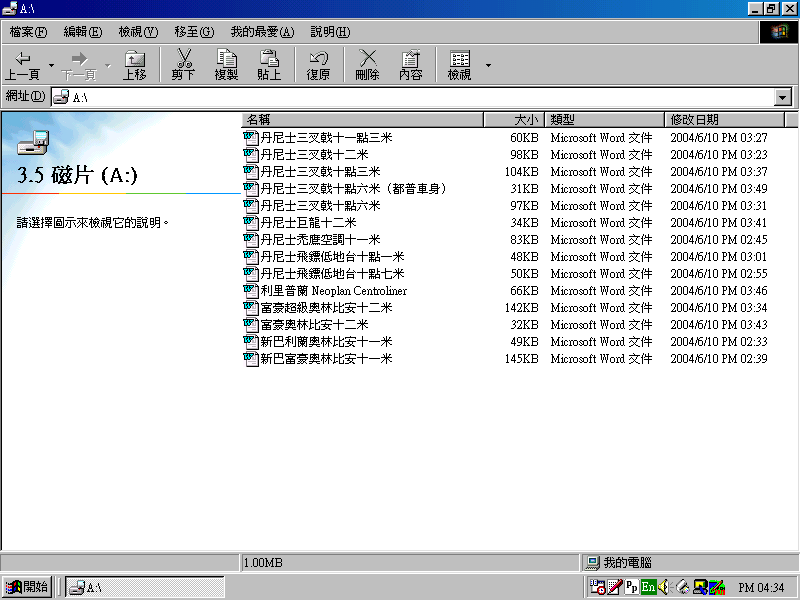800x600 pixels.
Task: Click the Windows logo throbber icon
Action: (x=779, y=32)
